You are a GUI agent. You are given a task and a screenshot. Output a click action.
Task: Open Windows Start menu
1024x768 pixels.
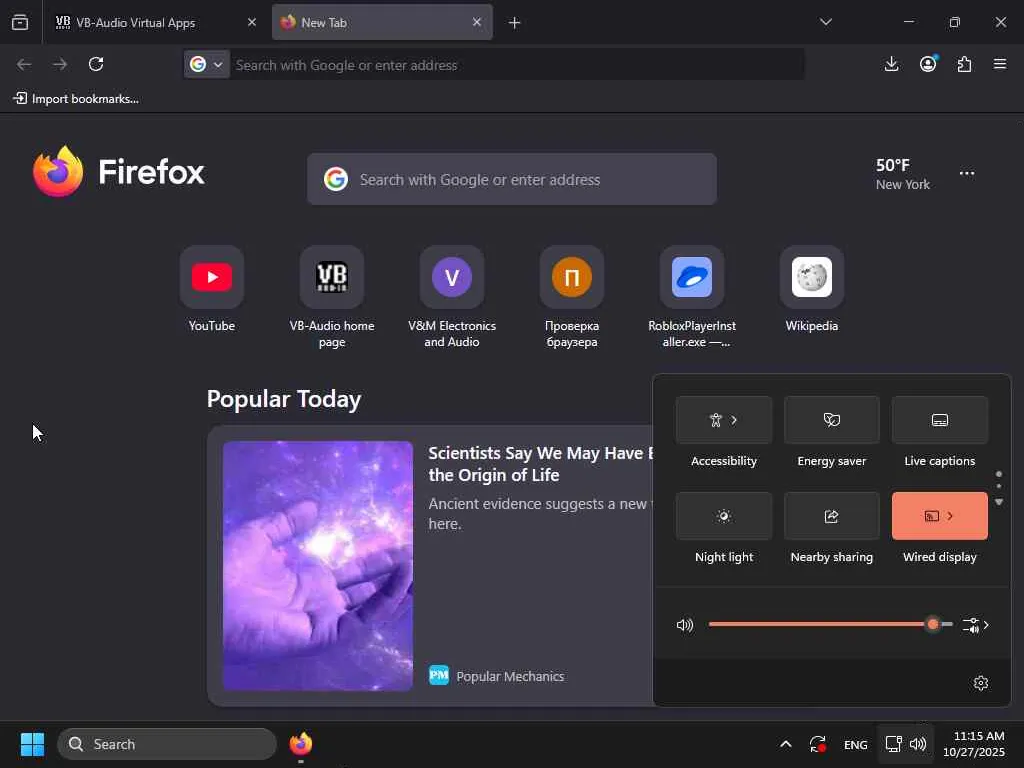click(x=32, y=744)
